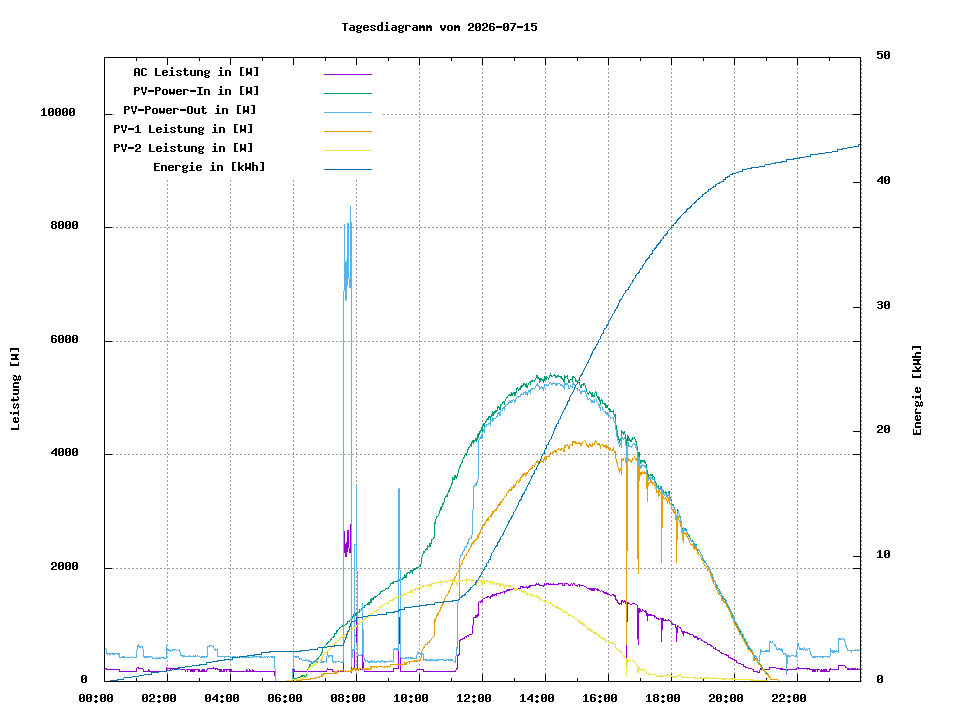This screenshot has width=960, height=720.
Task: Click purple line sample for AC Leistung
Action: click(348, 74)
